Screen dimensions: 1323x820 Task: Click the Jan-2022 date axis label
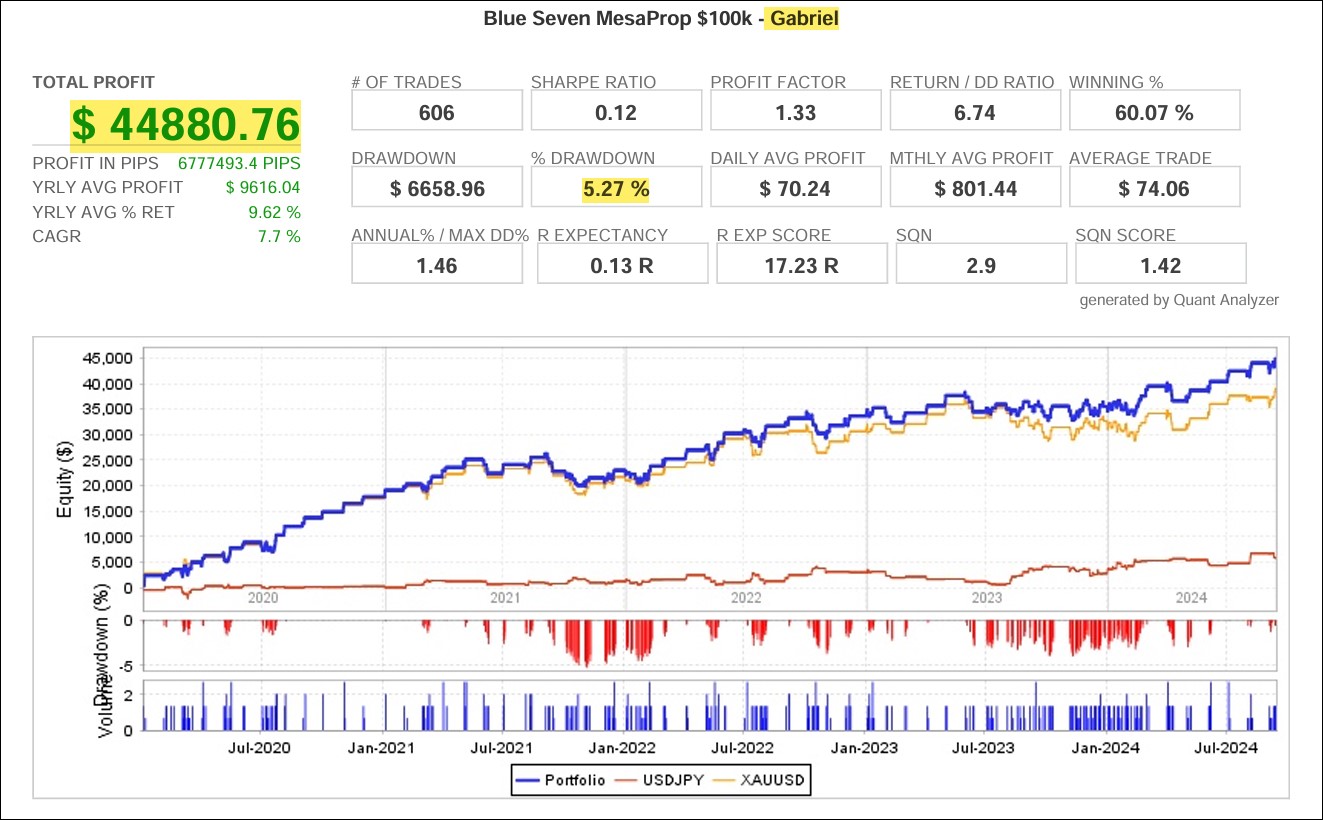[624, 747]
